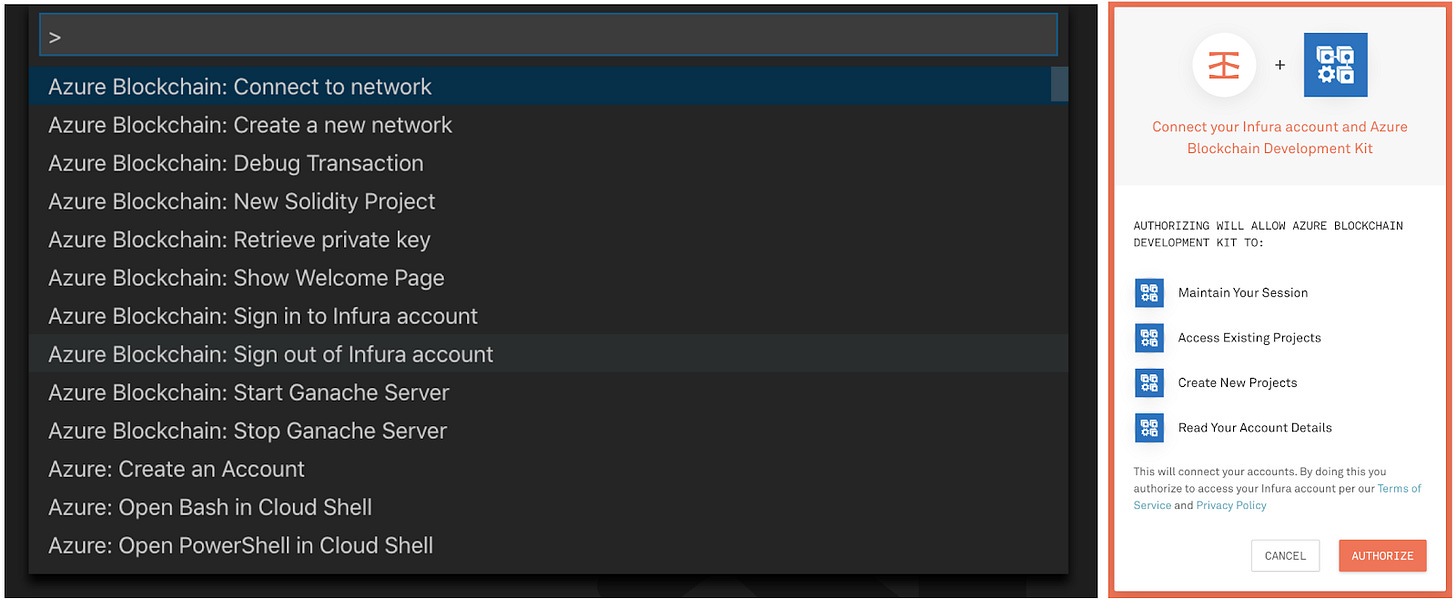
Task: Open the Terms of Service link
Action: tap(1399, 489)
